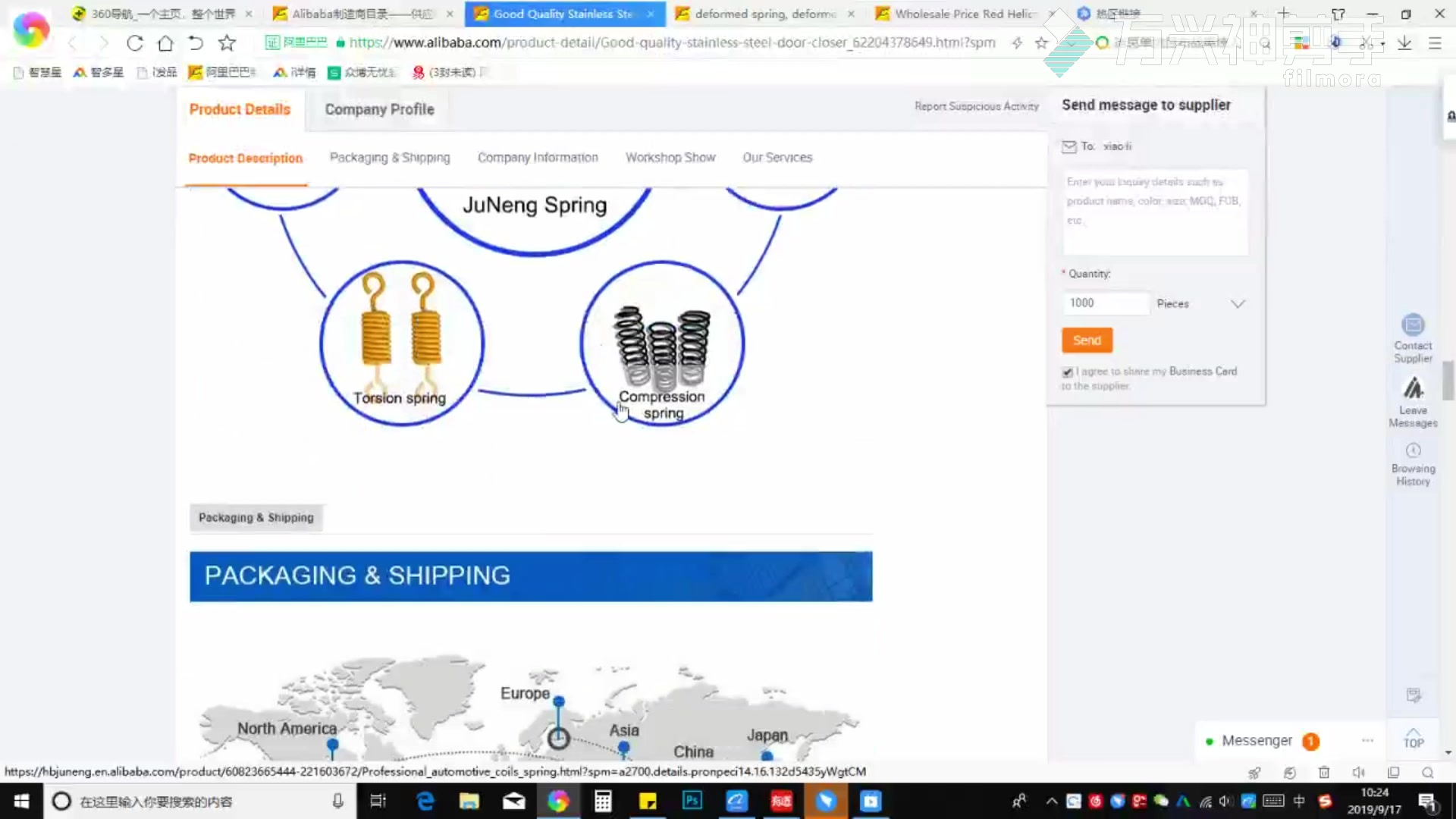
Task: Click the orange Send button
Action: [x=1087, y=340]
